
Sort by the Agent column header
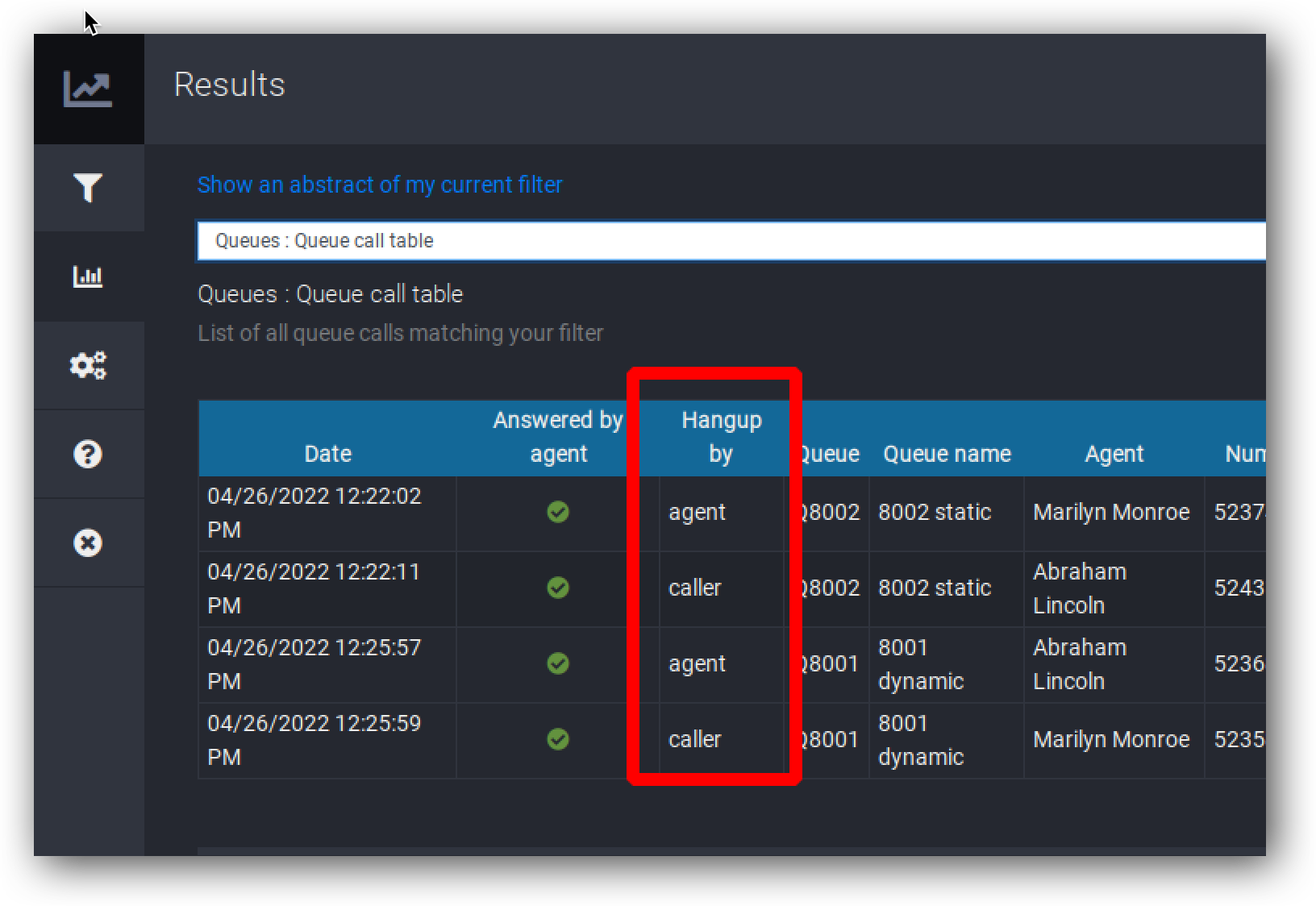(1114, 454)
